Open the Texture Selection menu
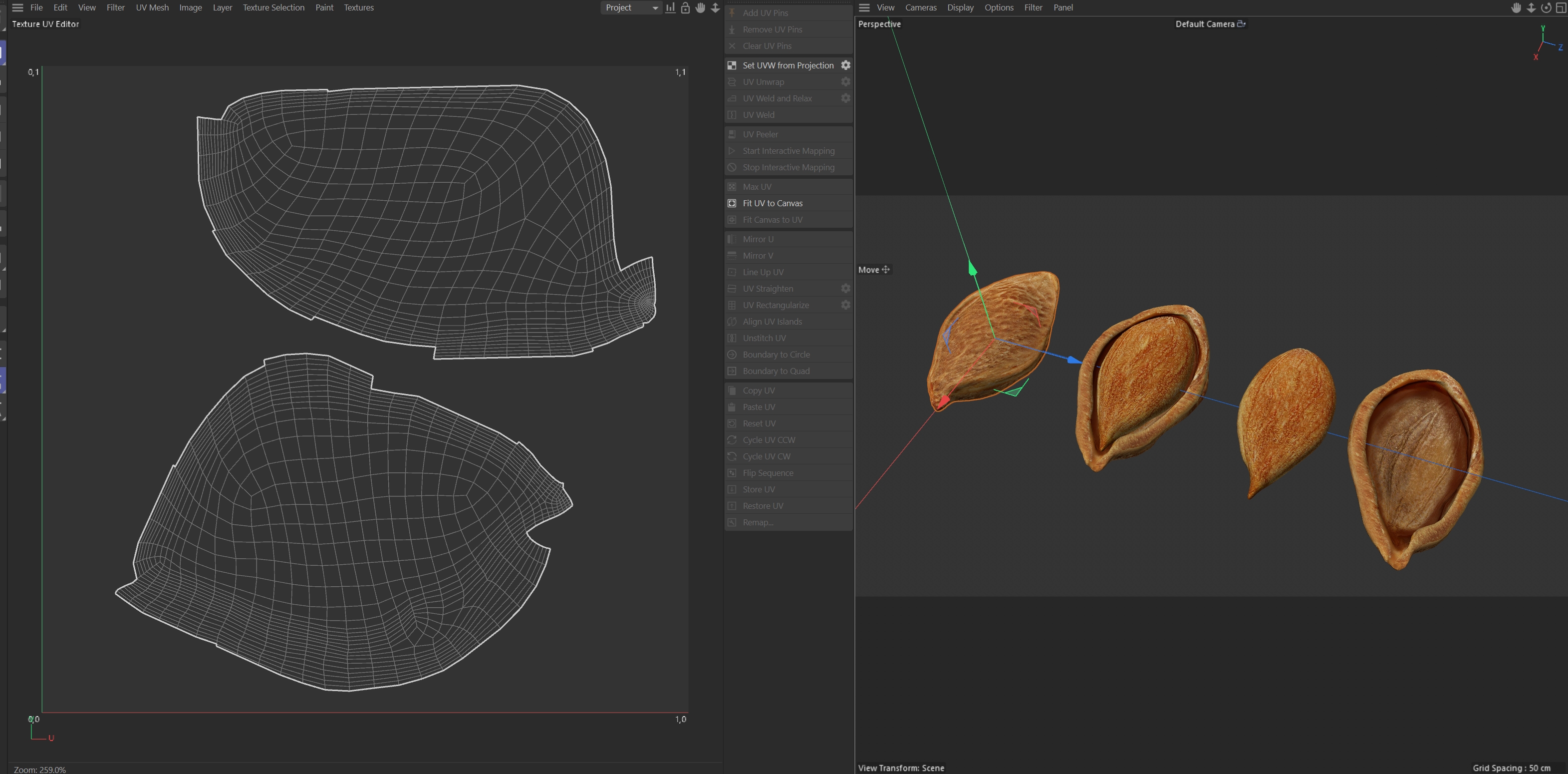 [273, 8]
